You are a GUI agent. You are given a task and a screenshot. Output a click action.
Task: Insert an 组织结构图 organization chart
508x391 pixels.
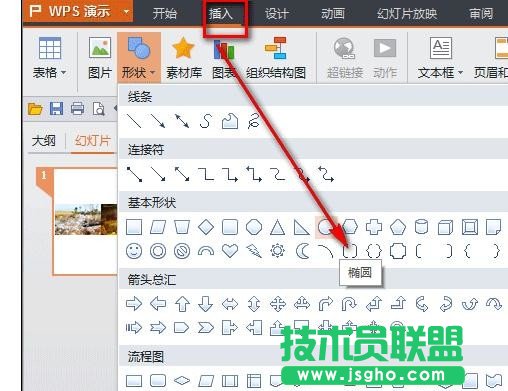click(x=276, y=58)
